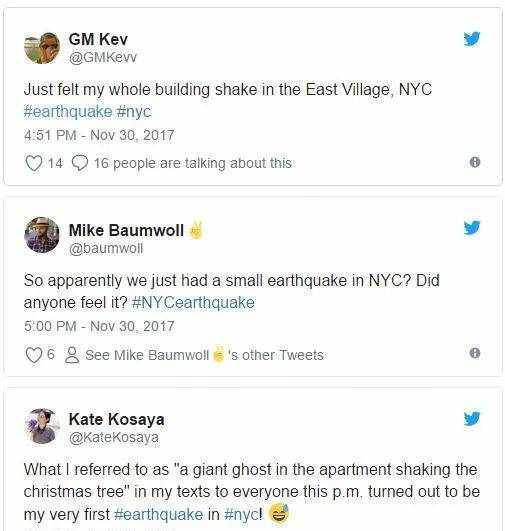
Task: Follow the #earthquake hashtag in GM Kev's tweet
Action: pos(68,112)
